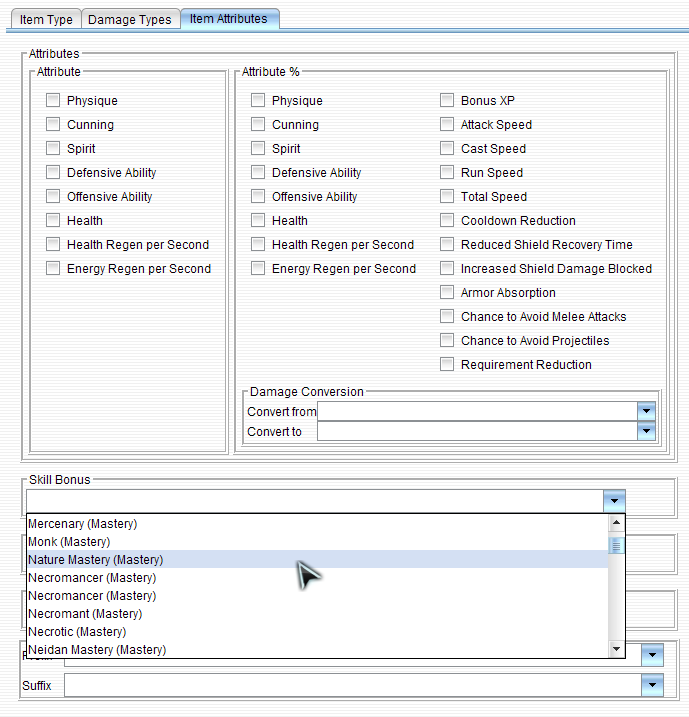This screenshot has width=689, height=717.
Task: Switch to the Item Type tab
Action: [45, 20]
